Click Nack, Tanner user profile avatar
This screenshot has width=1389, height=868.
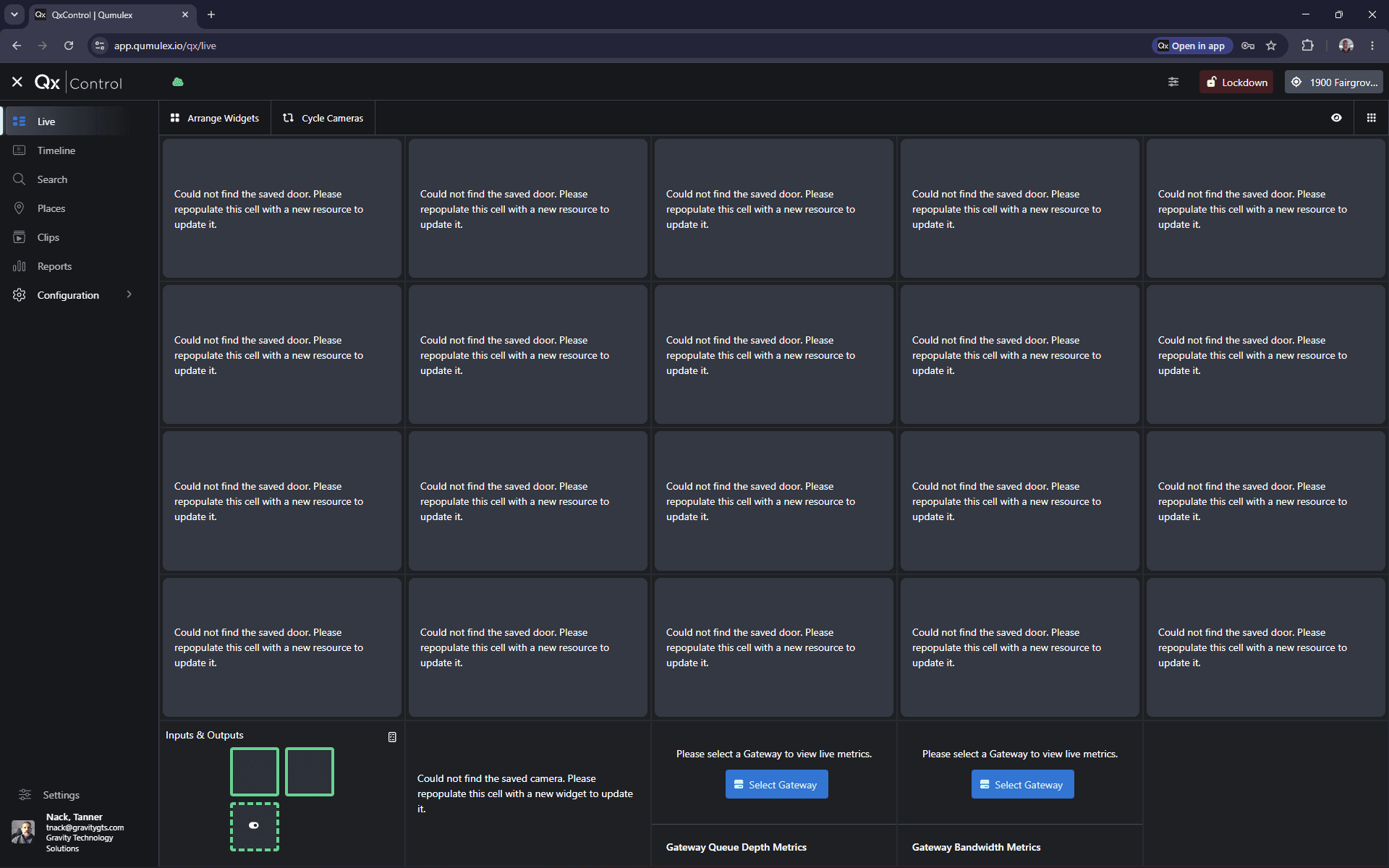(x=23, y=832)
